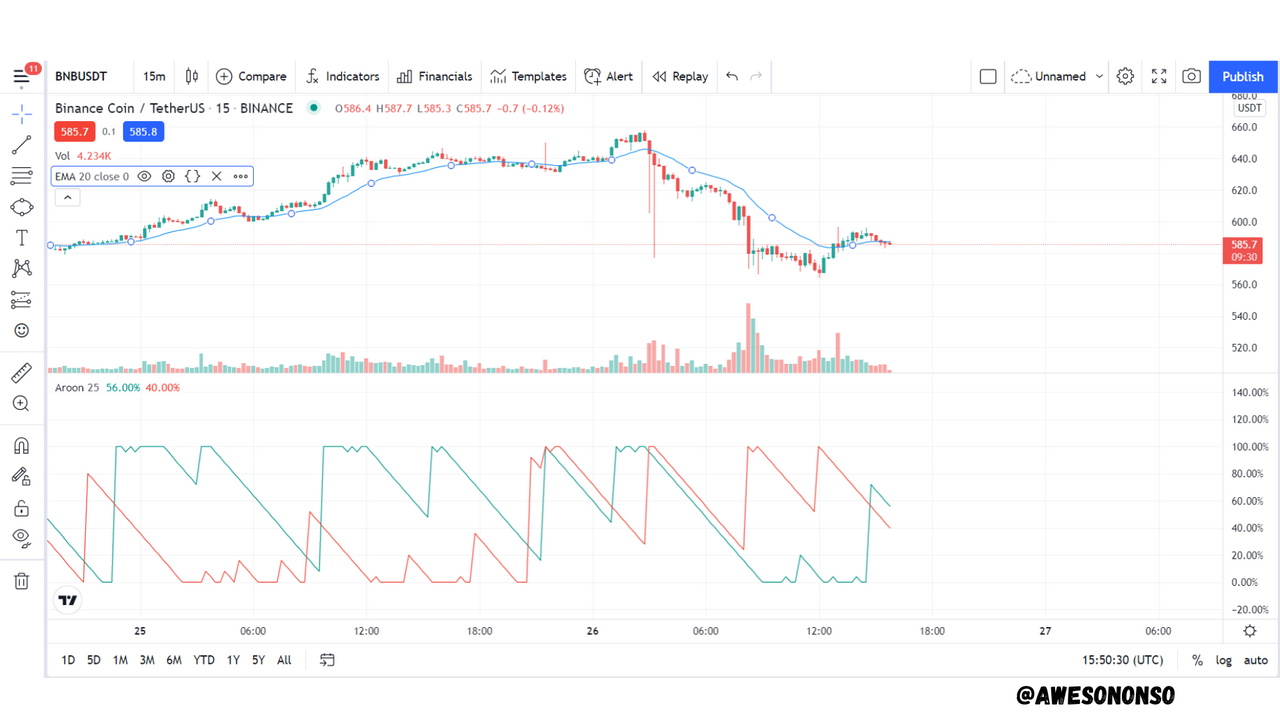Viewport: 1280px width, 720px height.
Task: Click the Aroon 25 indicator label
Action: pos(77,388)
